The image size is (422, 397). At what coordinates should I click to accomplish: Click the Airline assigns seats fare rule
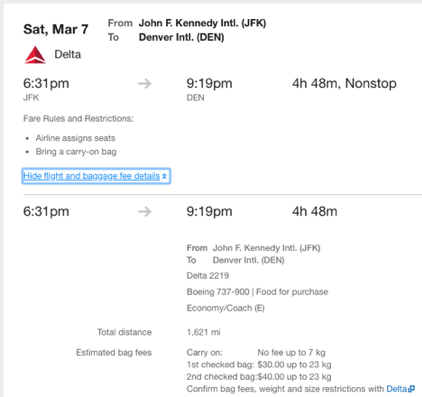click(75, 138)
